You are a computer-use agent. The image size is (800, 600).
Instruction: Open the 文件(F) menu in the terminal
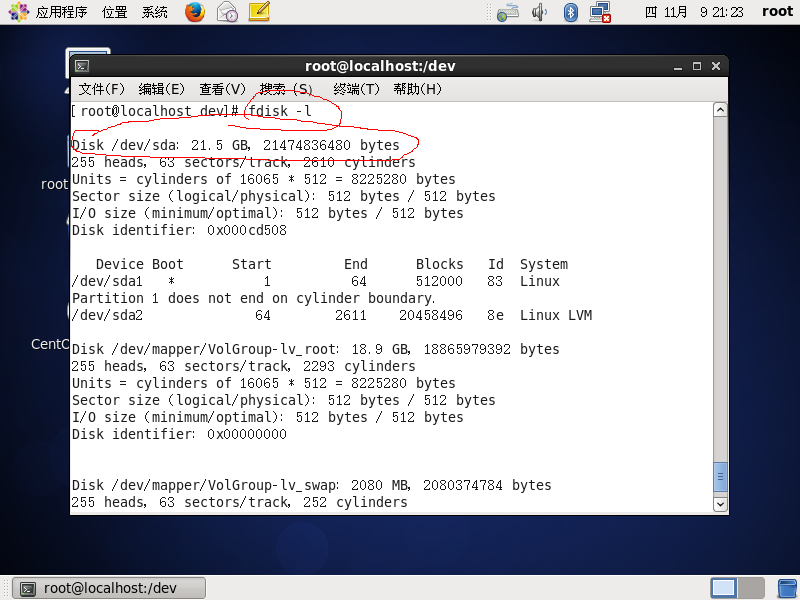click(101, 89)
